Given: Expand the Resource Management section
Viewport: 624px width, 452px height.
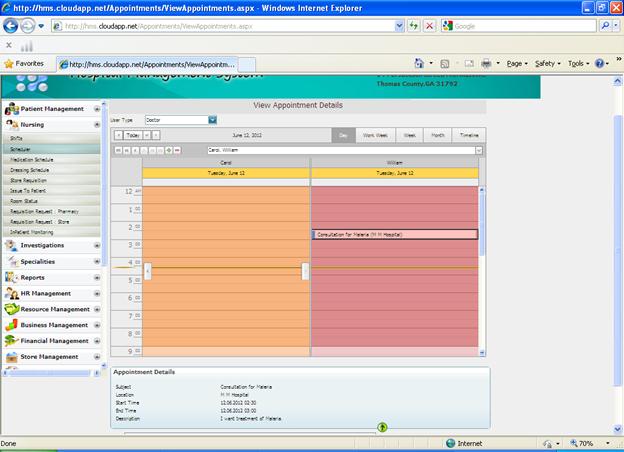Looking at the screenshot, I should coord(97,309).
